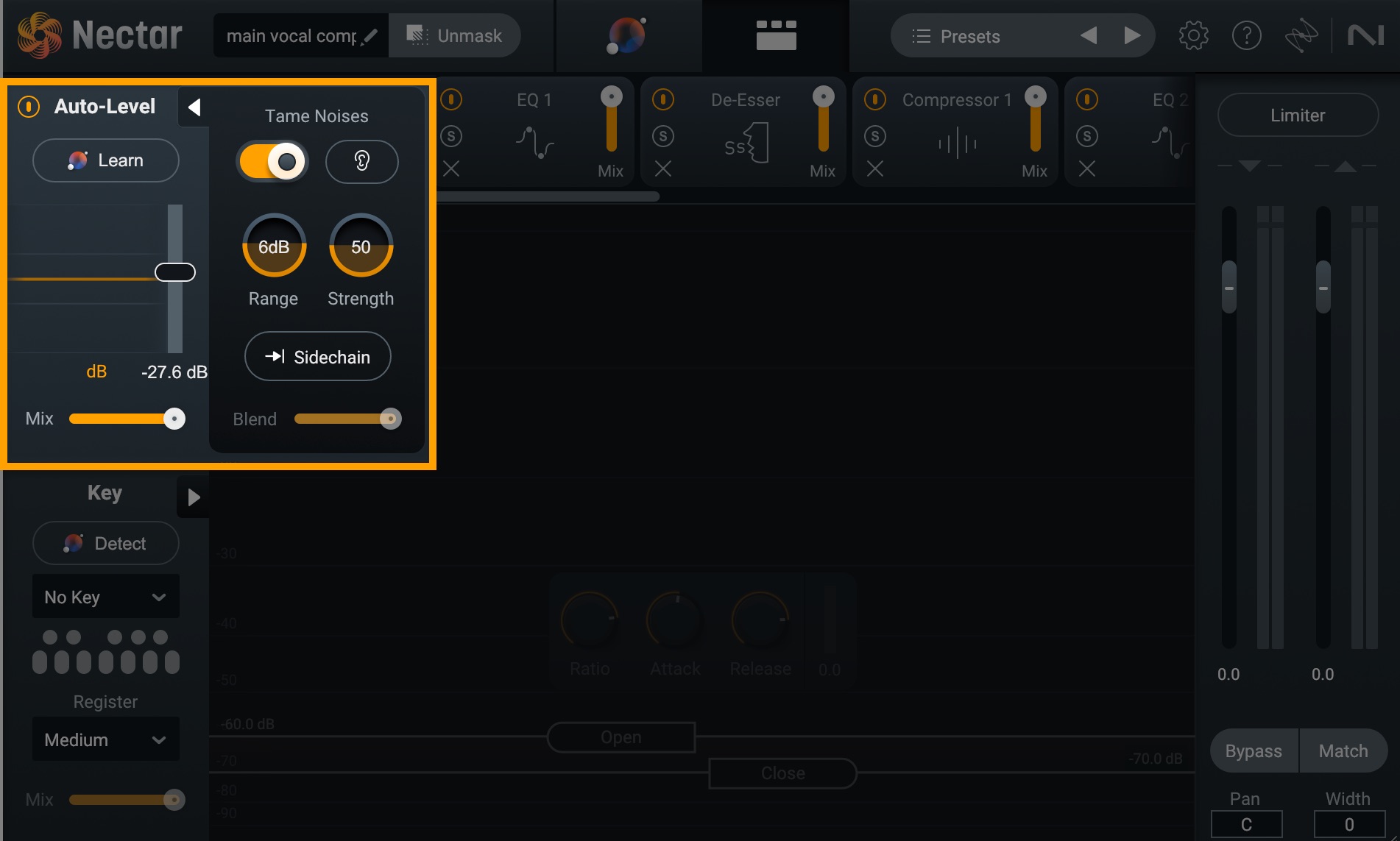
Task: Click the EQ 1 Mix fader handle
Action: pyautogui.click(x=611, y=96)
